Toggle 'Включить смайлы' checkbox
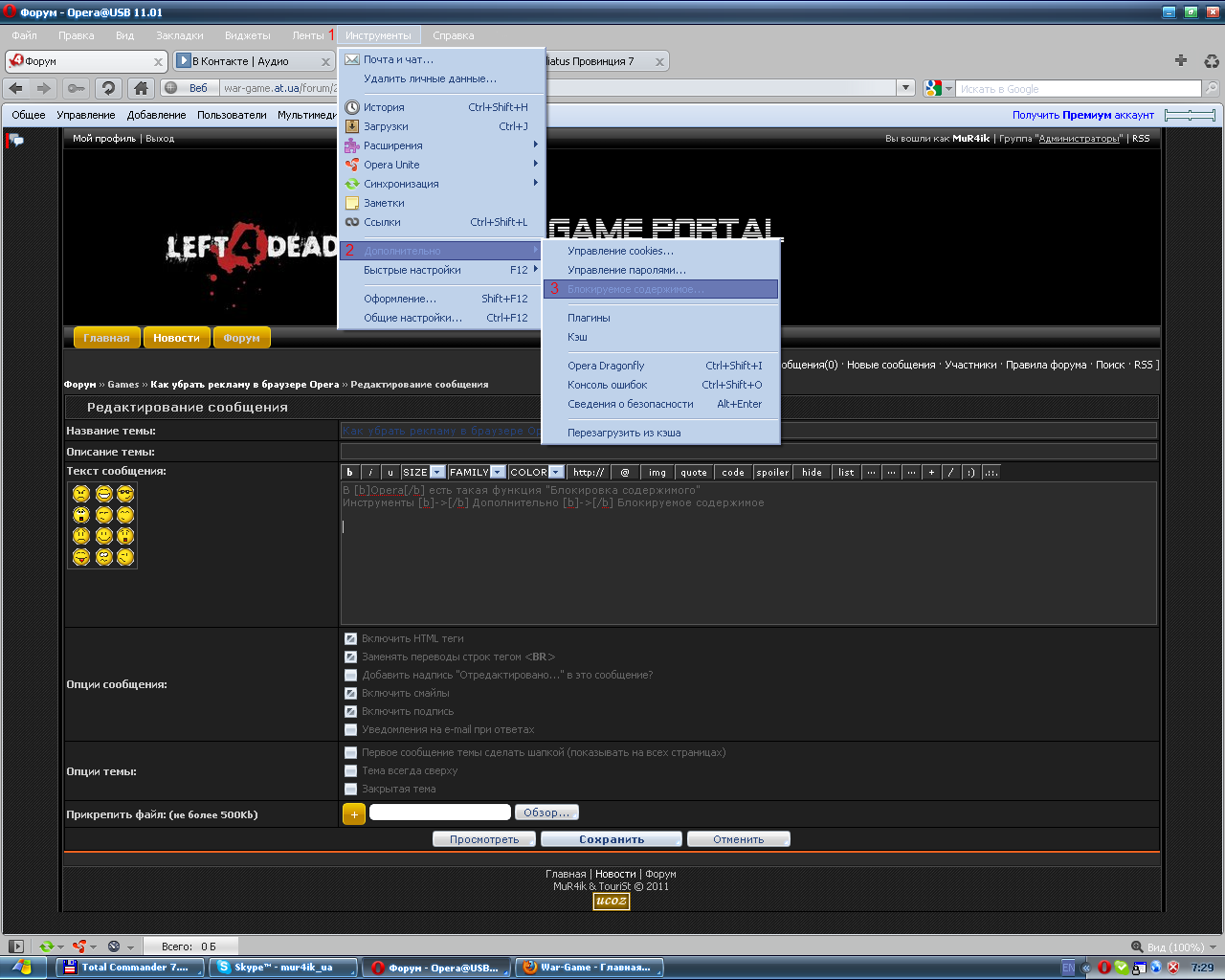 click(350, 693)
